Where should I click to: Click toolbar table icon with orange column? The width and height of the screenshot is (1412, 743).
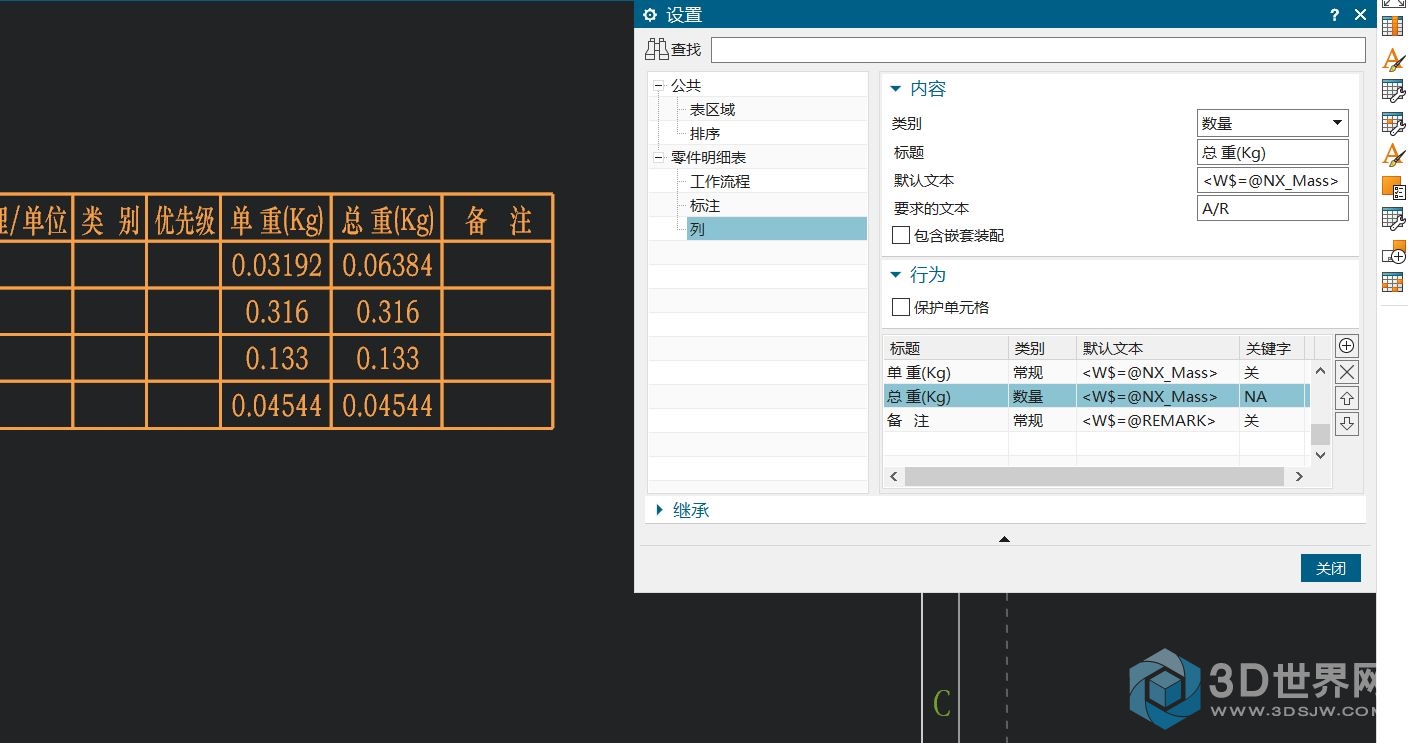pyautogui.click(x=1393, y=26)
